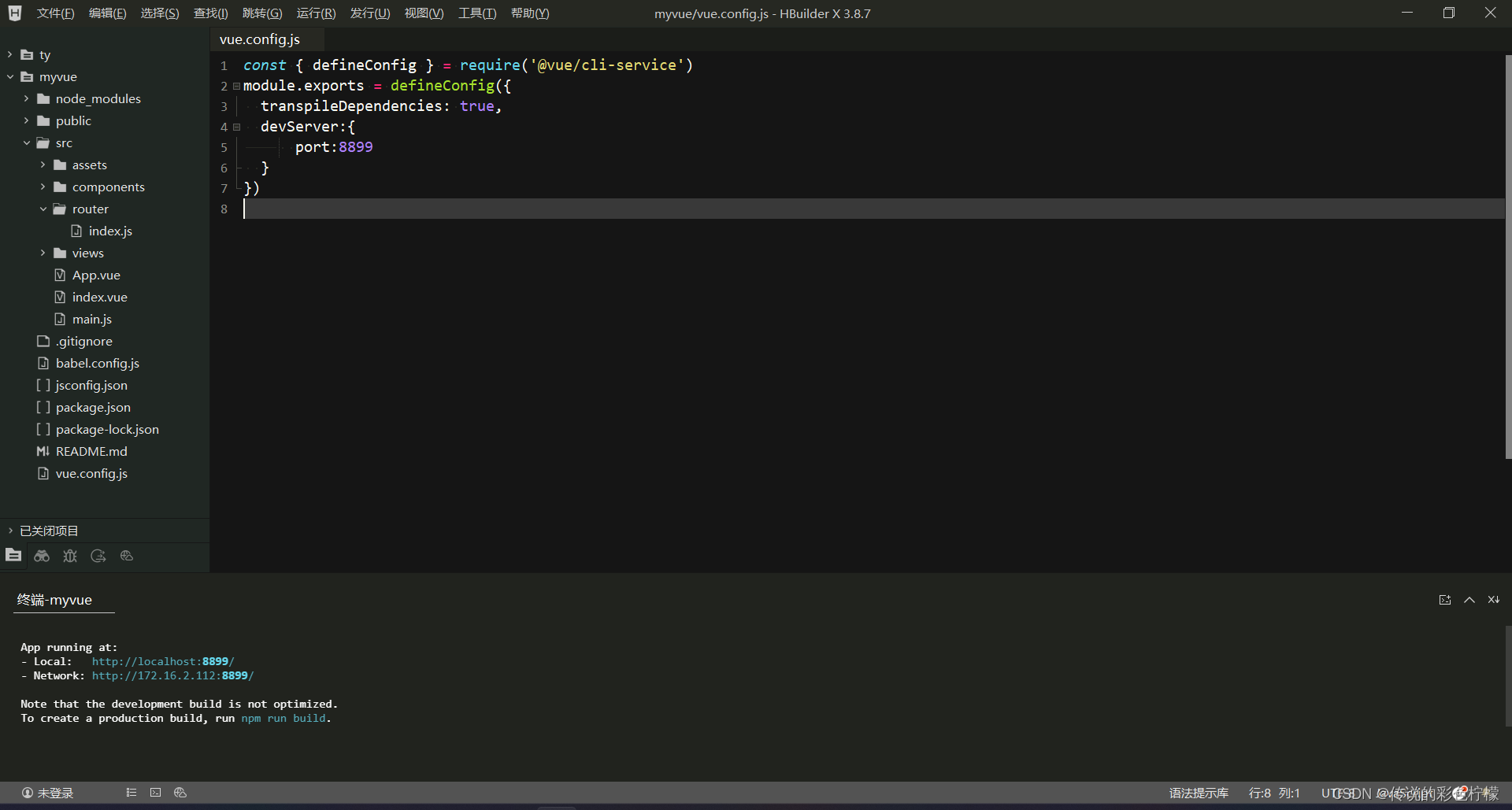Expand the 已关闭项目 section
The width and height of the screenshot is (1512, 810).
click(9, 531)
